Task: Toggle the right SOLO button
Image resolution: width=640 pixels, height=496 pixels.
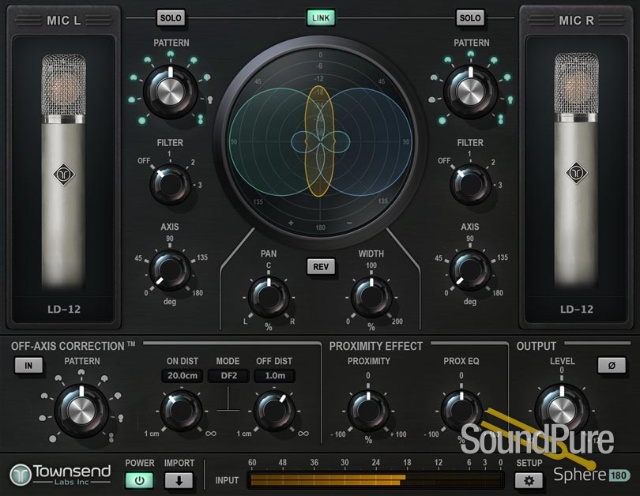Action: point(470,18)
